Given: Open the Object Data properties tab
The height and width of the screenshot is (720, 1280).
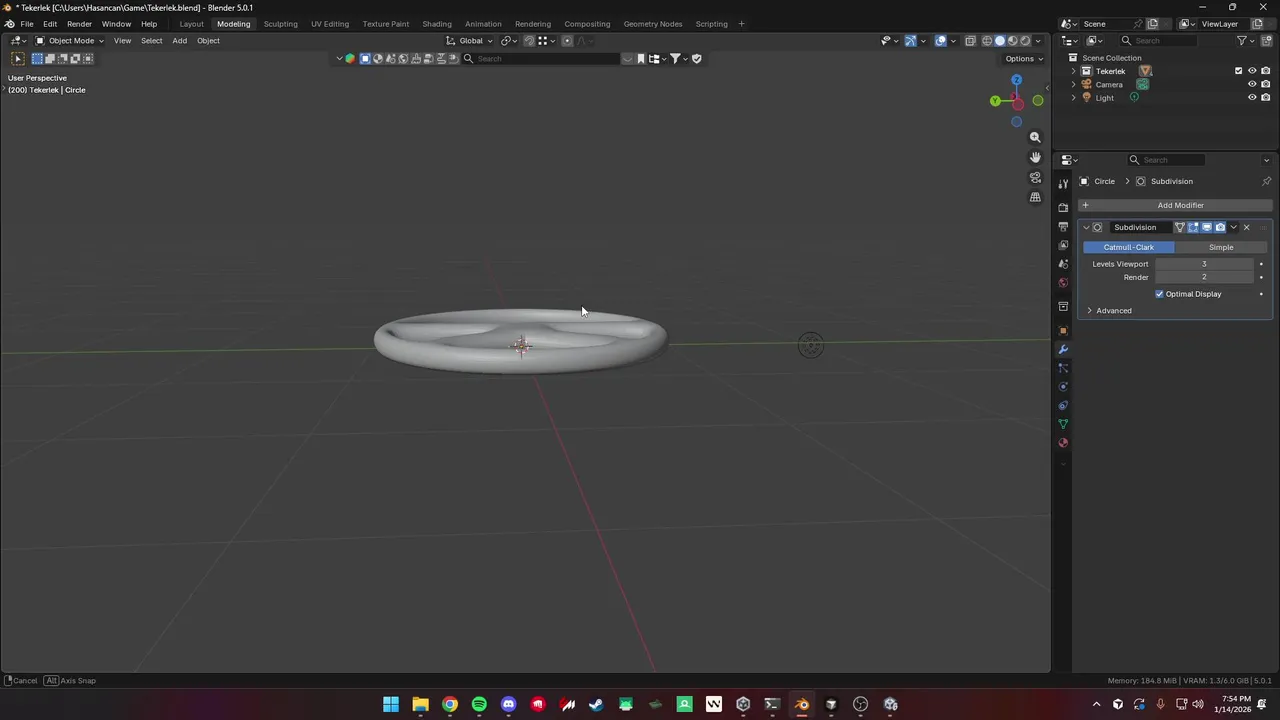Looking at the screenshot, I should [1063, 424].
